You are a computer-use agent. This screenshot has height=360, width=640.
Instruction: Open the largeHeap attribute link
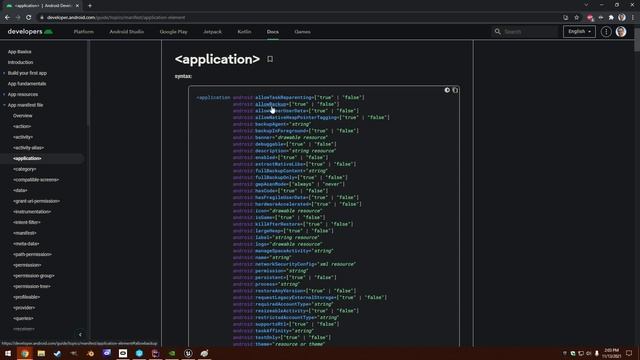(x=269, y=231)
